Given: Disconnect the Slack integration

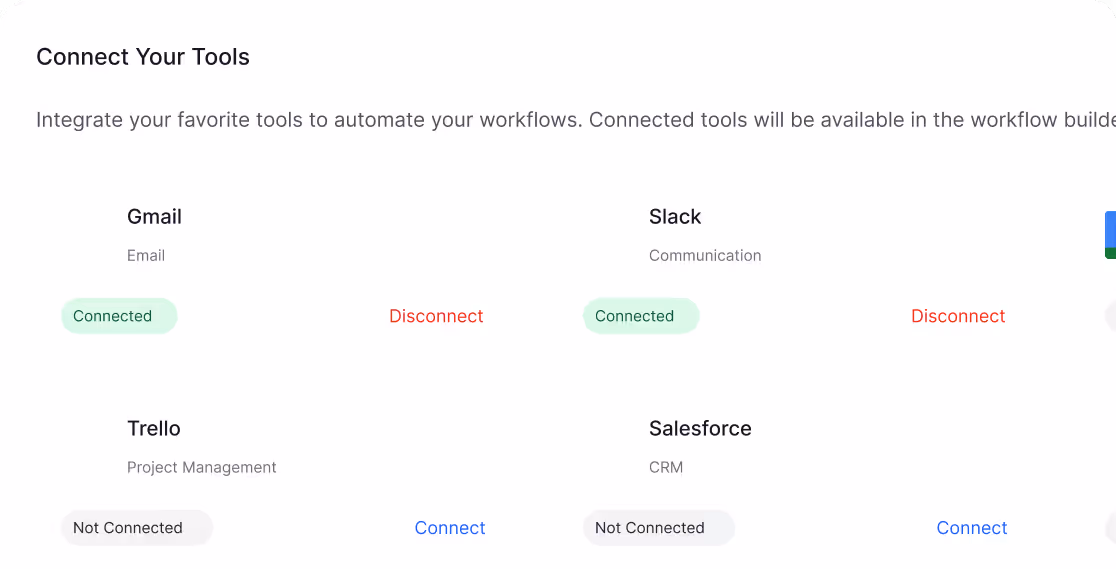Looking at the screenshot, I should [x=958, y=316].
